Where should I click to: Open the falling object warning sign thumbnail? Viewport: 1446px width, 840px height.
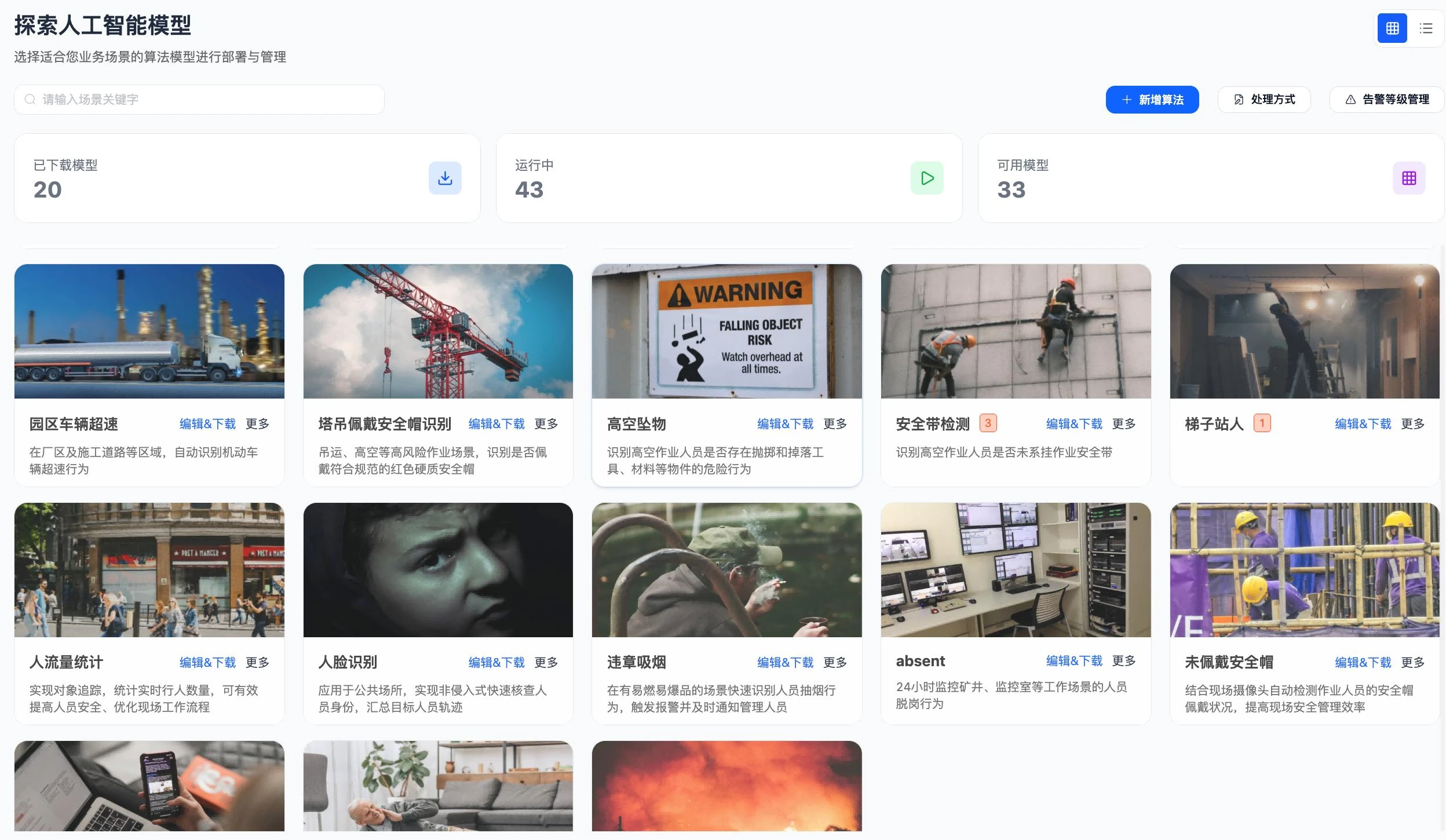(727, 331)
